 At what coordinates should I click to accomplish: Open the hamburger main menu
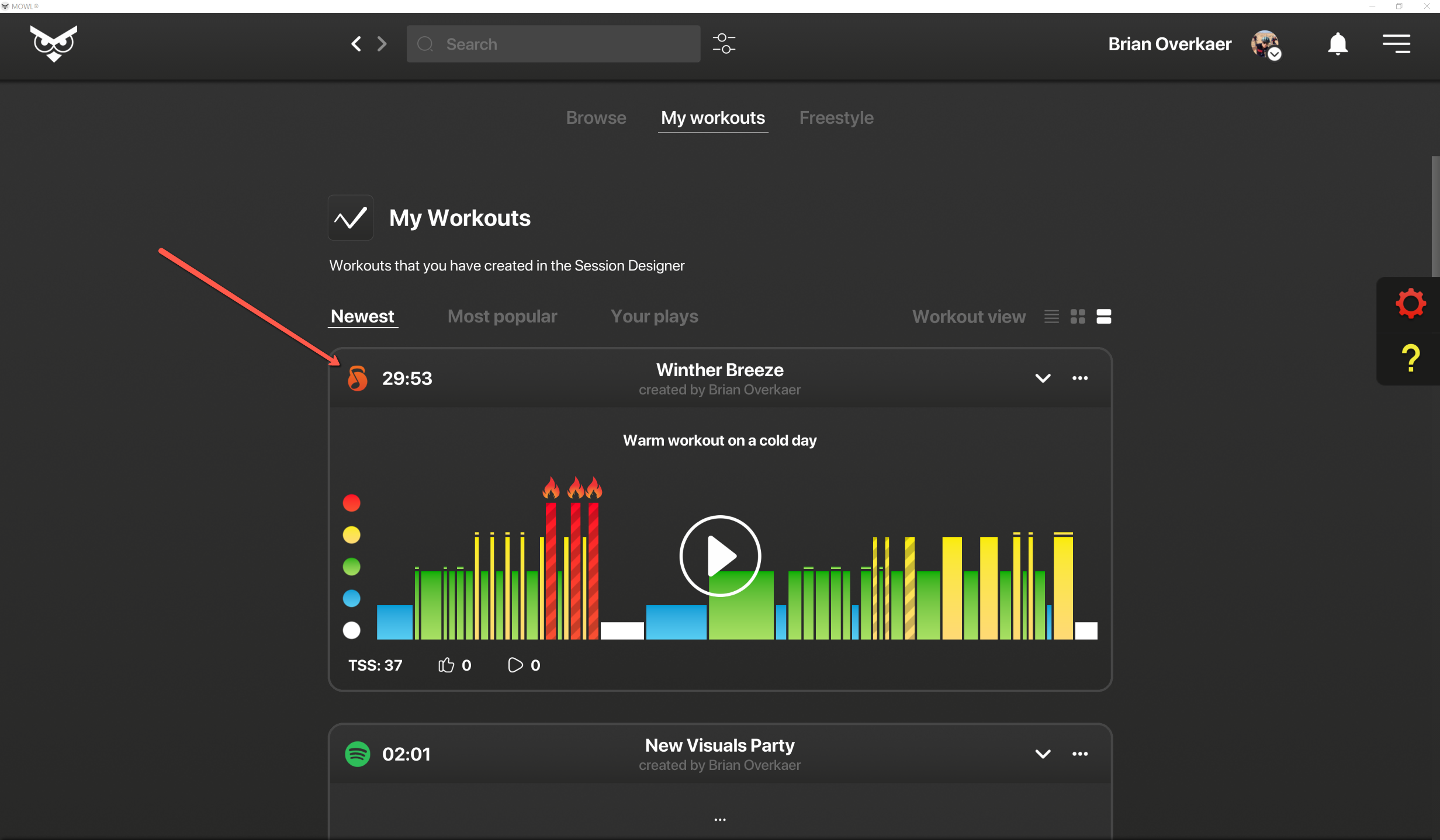click(x=1396, y=44)
